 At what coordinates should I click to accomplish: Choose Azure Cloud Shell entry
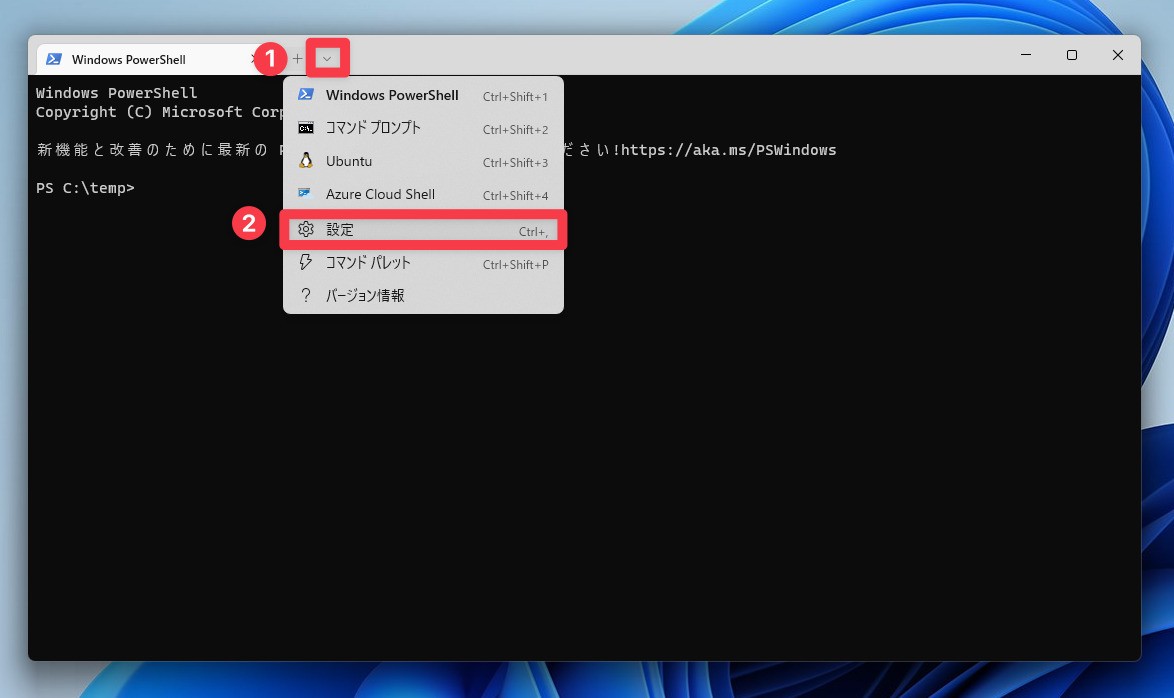click(423, 194)
